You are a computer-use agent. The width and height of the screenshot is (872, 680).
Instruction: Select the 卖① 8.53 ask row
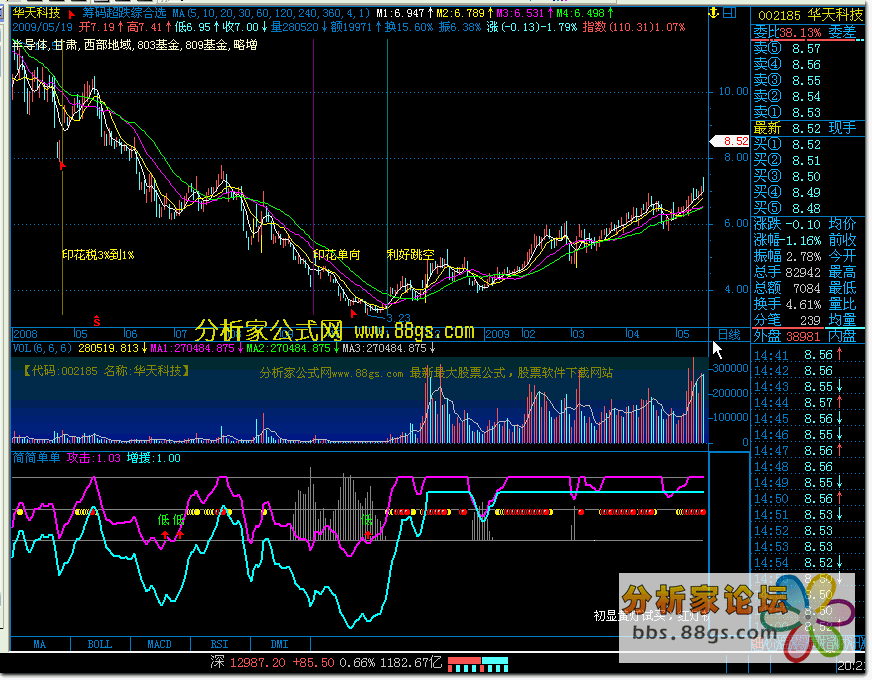point(807,112)
